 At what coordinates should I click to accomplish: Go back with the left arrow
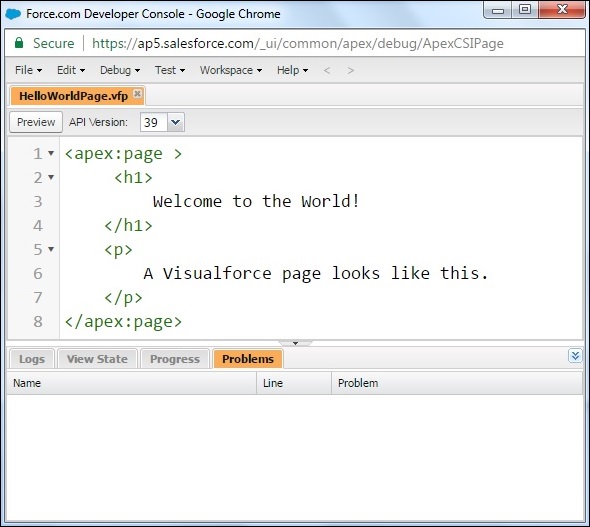point(327,70)
